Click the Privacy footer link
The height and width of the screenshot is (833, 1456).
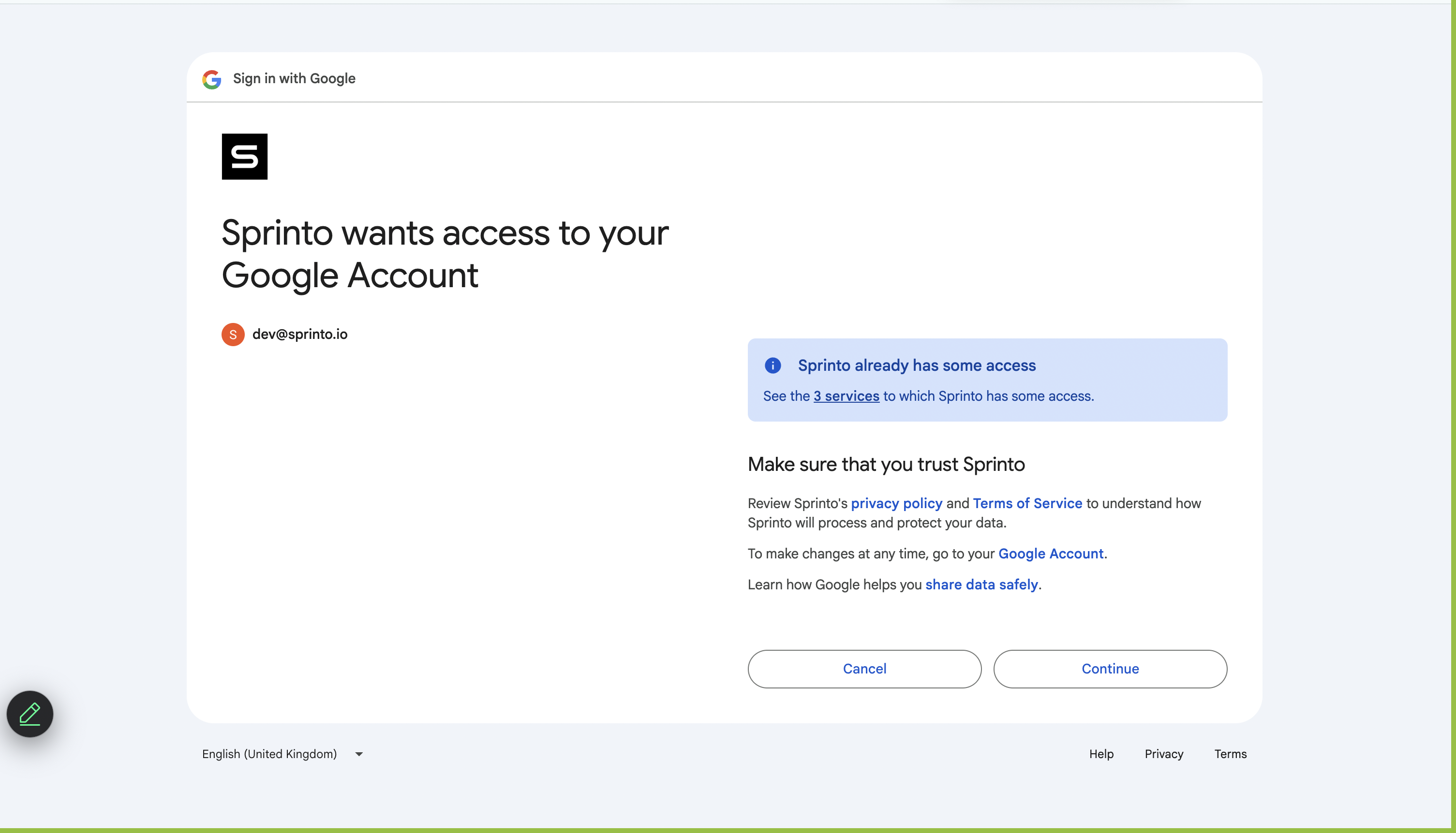pos(1163,754)
